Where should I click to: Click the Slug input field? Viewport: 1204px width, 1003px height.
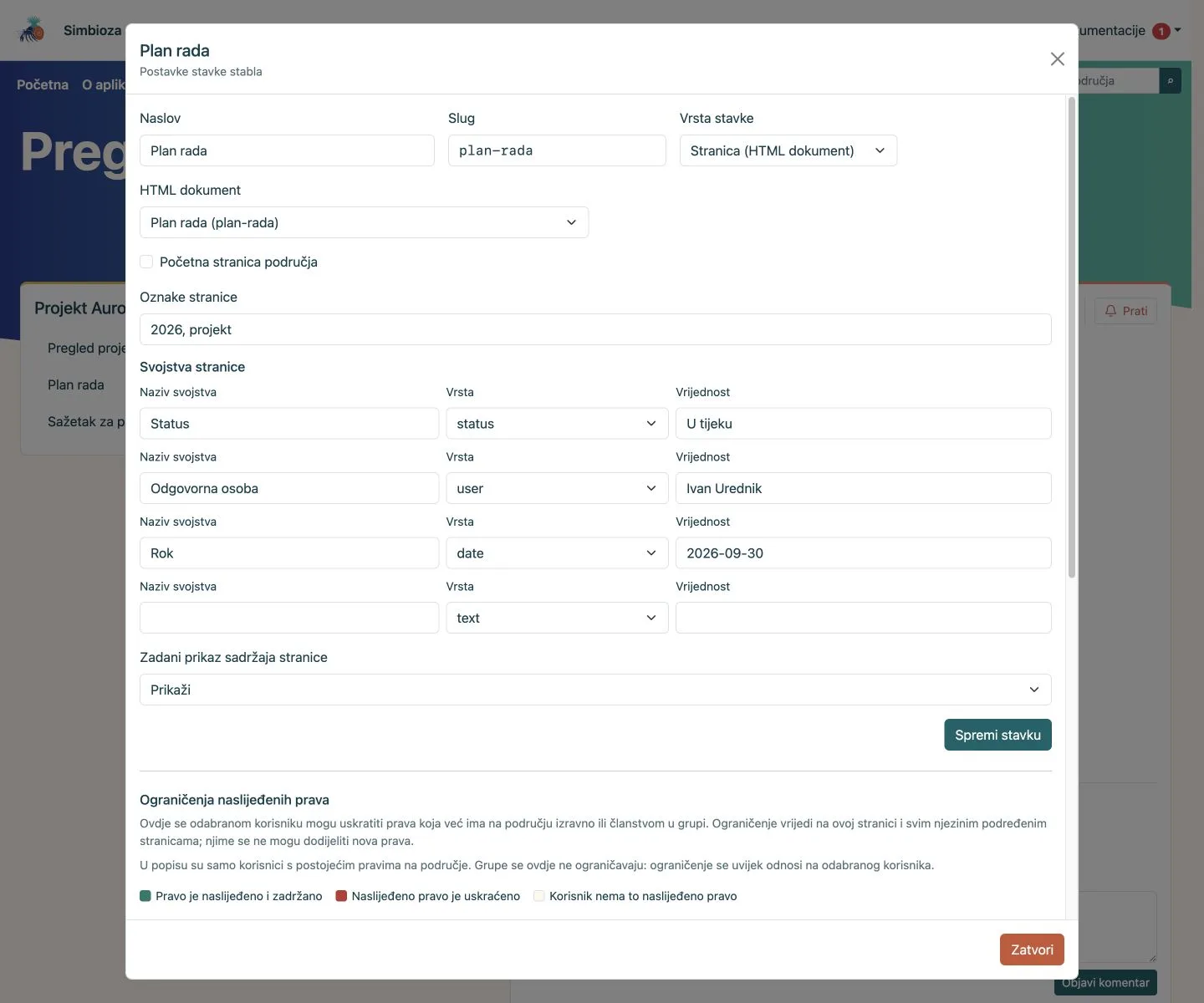point(557,150)
